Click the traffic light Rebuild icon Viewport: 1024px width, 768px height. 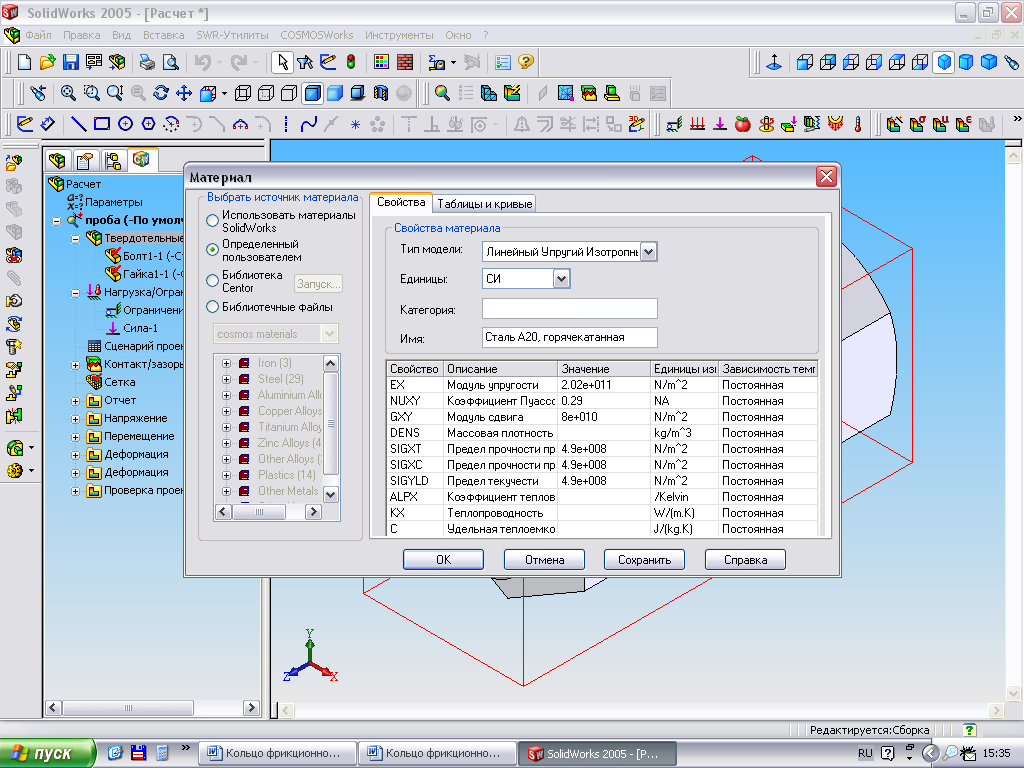pyautogui.click(x=351, y=62)
